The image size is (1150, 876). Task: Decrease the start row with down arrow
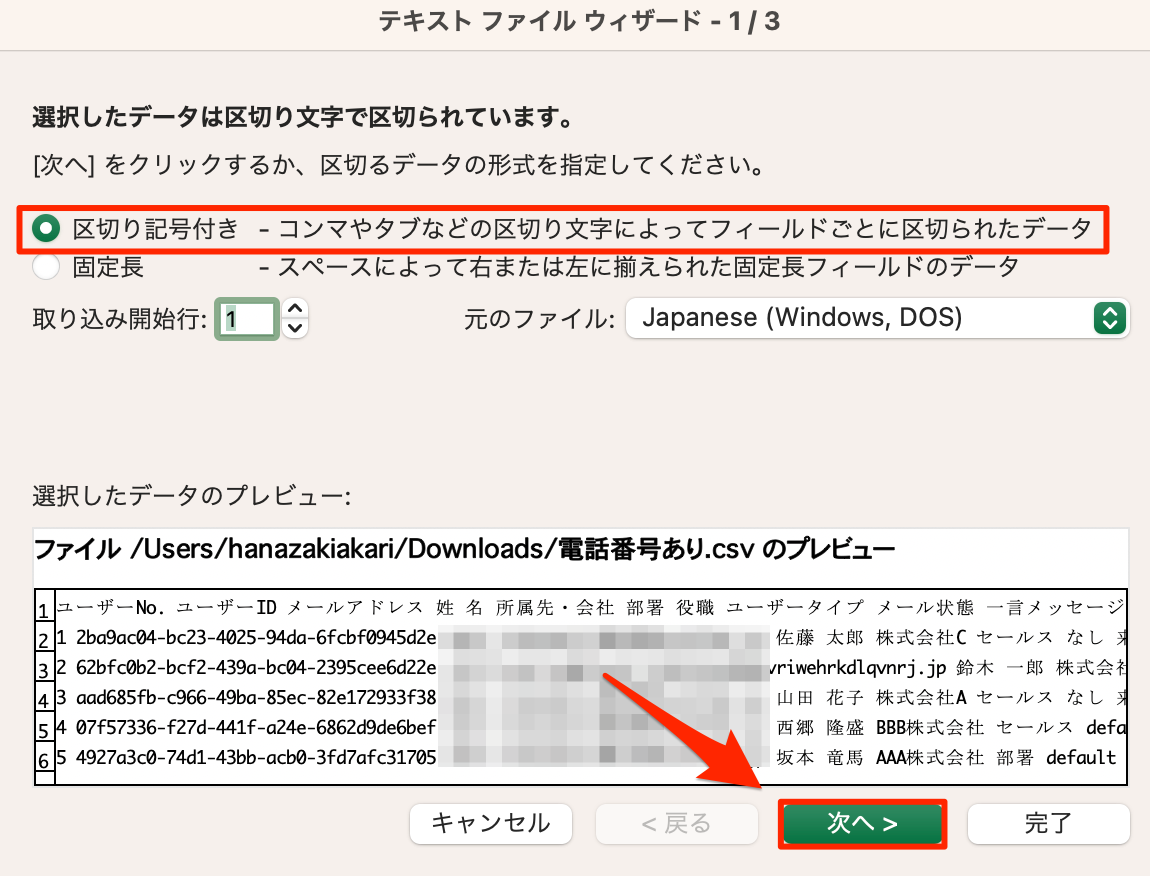(x=296, y=329)
